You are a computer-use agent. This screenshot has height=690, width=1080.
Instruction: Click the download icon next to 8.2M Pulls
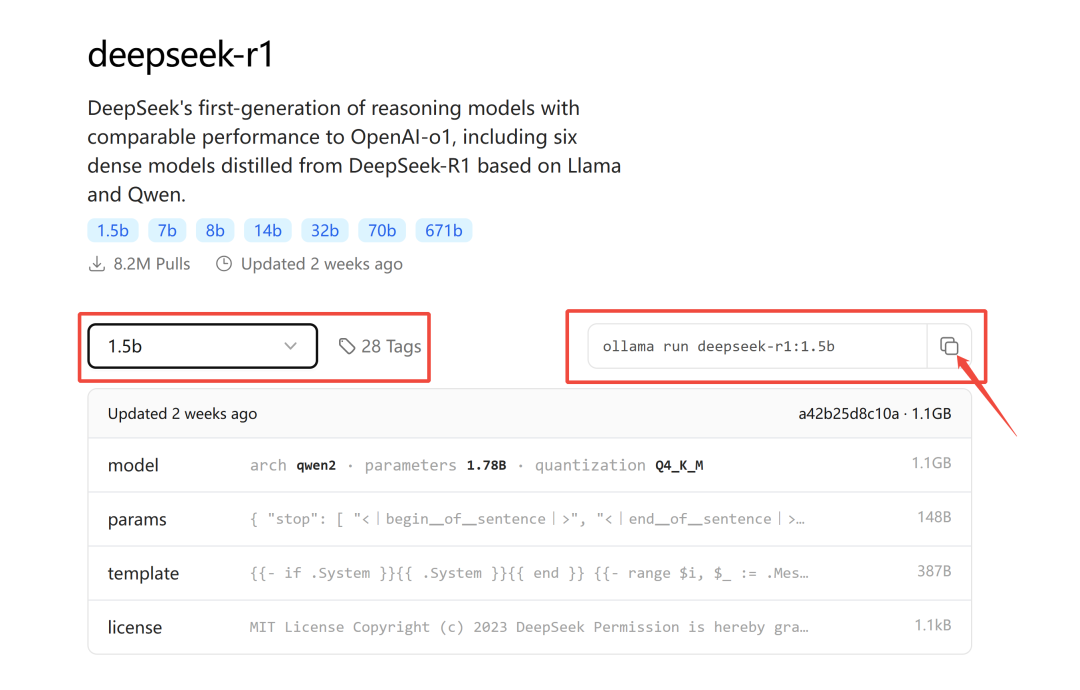point(97,264)
